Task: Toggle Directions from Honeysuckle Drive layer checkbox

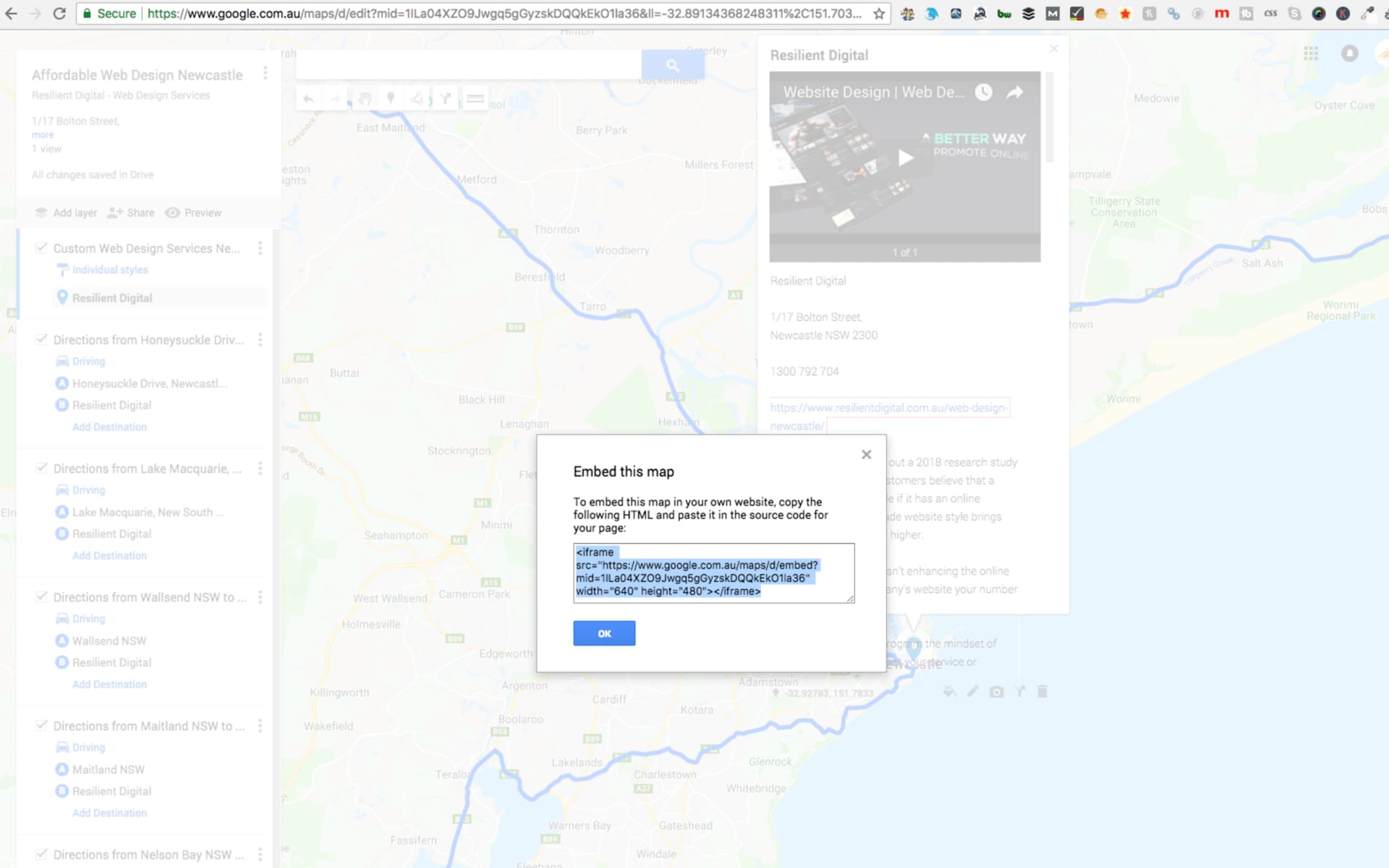Action: 42,339
